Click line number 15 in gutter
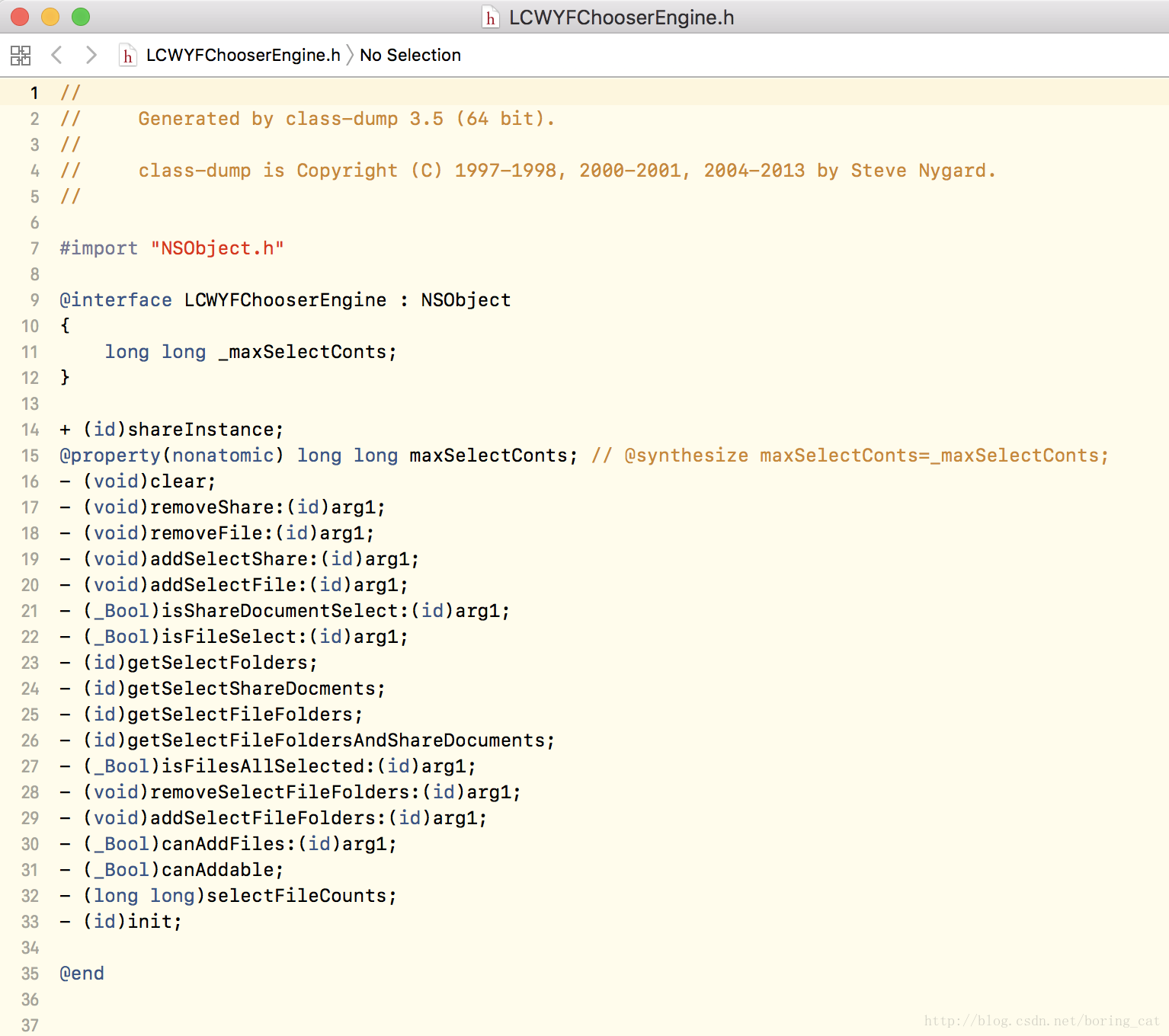 pos(30,456)
